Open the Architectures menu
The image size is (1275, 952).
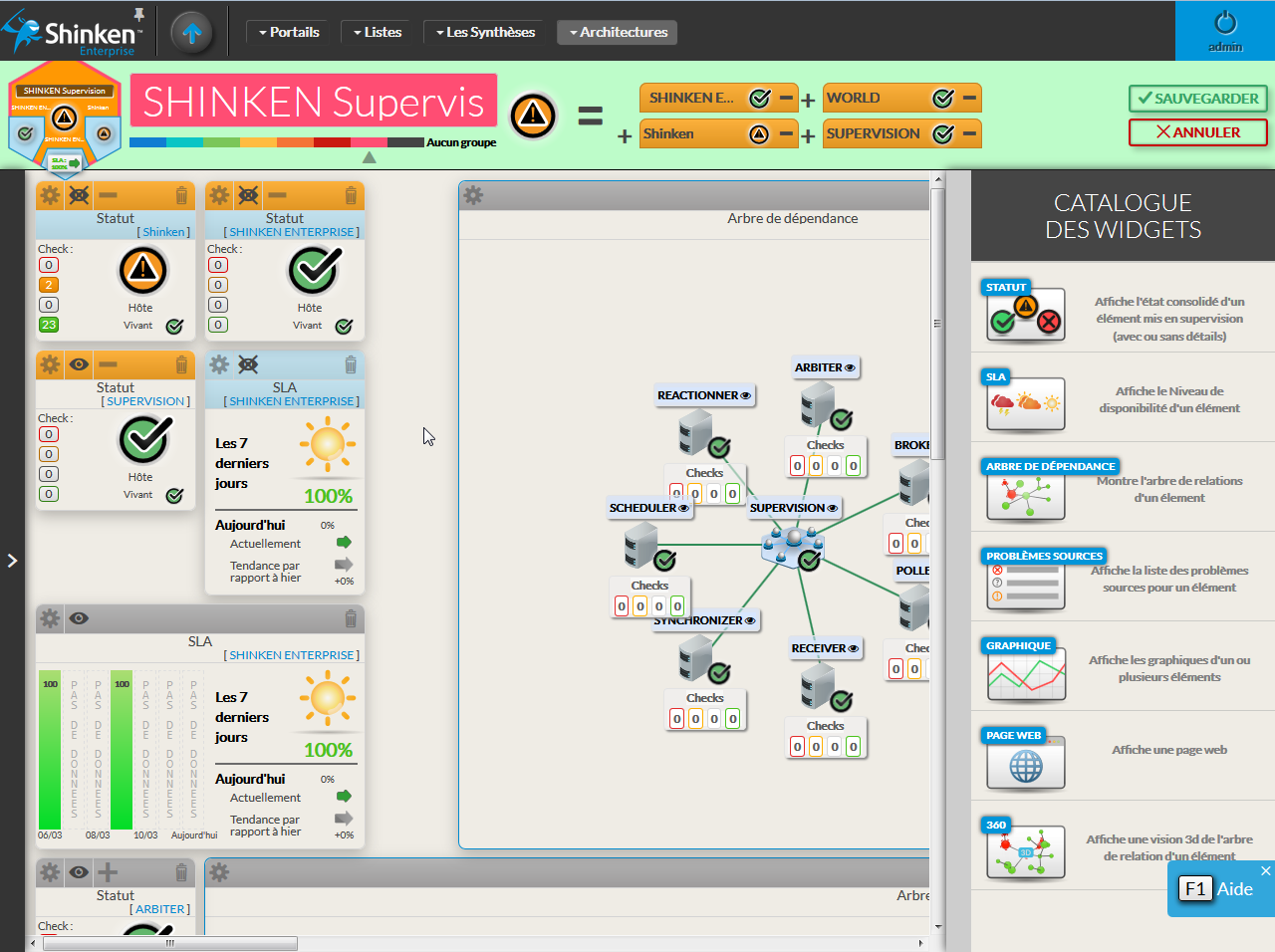[618, 33]
